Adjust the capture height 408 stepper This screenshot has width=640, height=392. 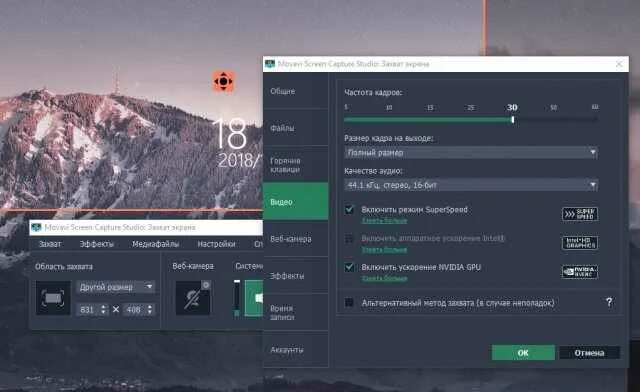(150, 310)
